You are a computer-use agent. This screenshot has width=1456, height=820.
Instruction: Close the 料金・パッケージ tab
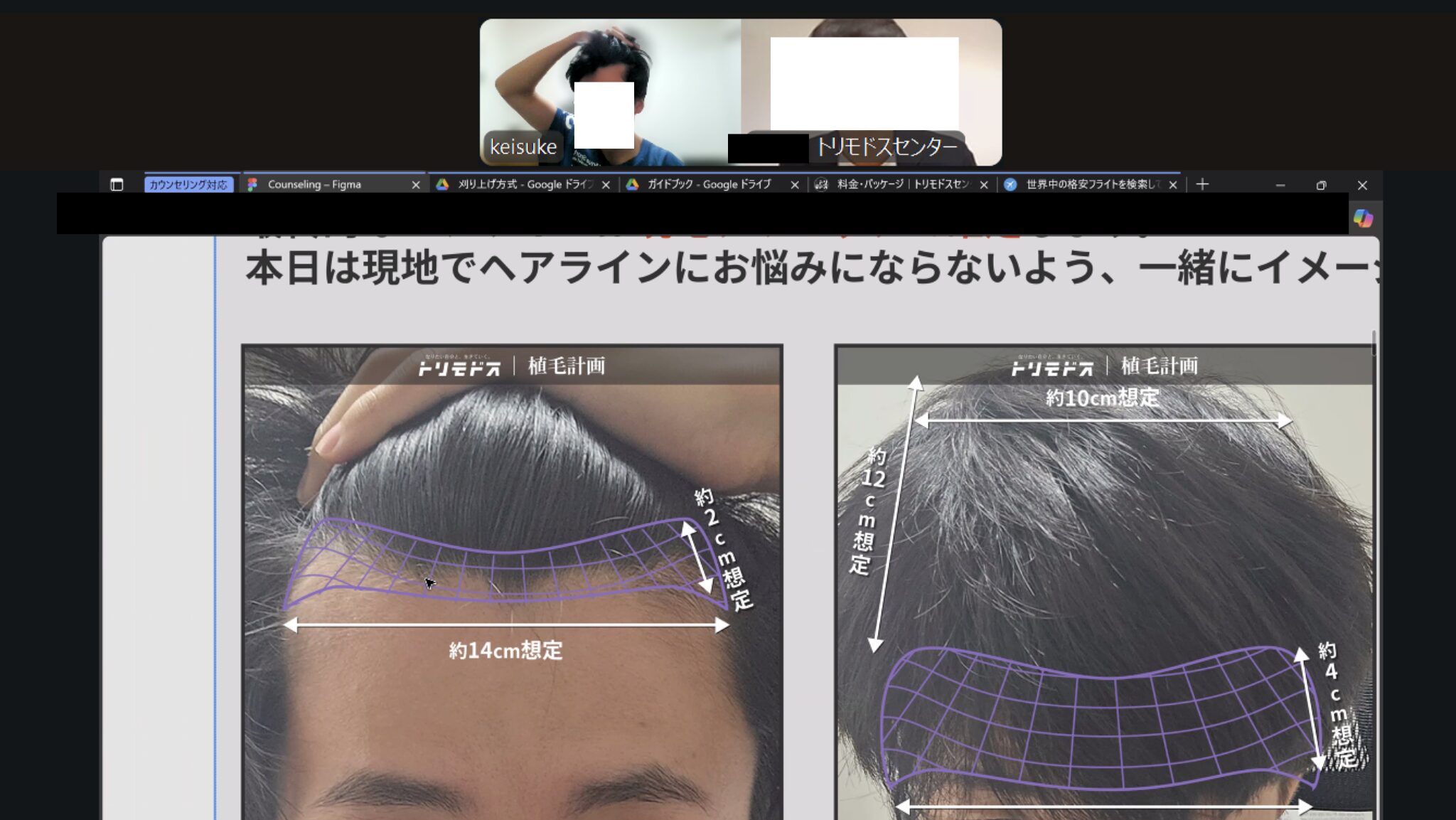(x=984, y=185)
